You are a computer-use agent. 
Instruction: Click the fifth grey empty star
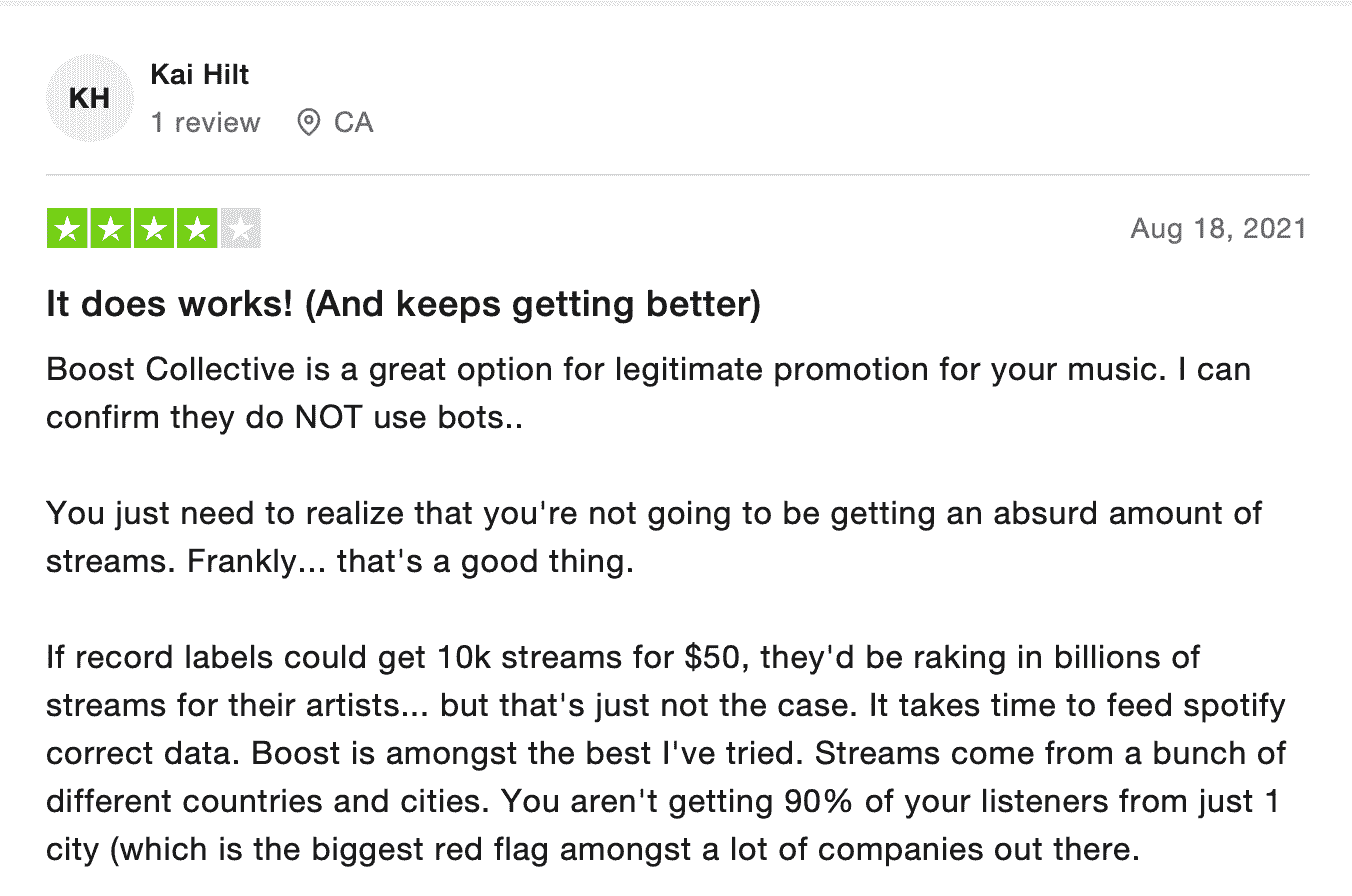[240, 229]
